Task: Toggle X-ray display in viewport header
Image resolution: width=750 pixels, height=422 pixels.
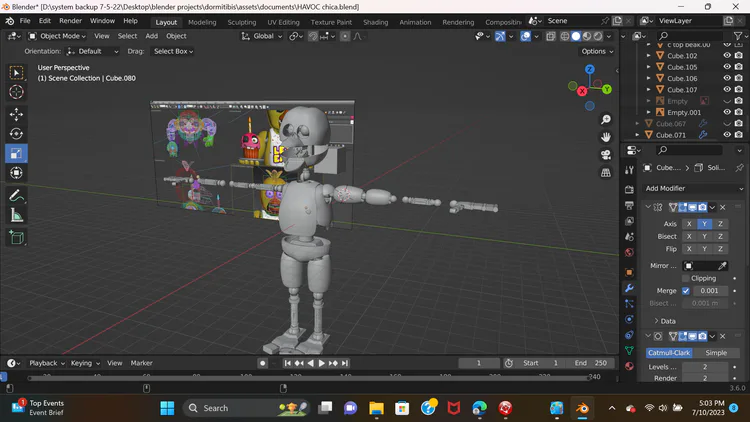Action: (x=551, y=36)
